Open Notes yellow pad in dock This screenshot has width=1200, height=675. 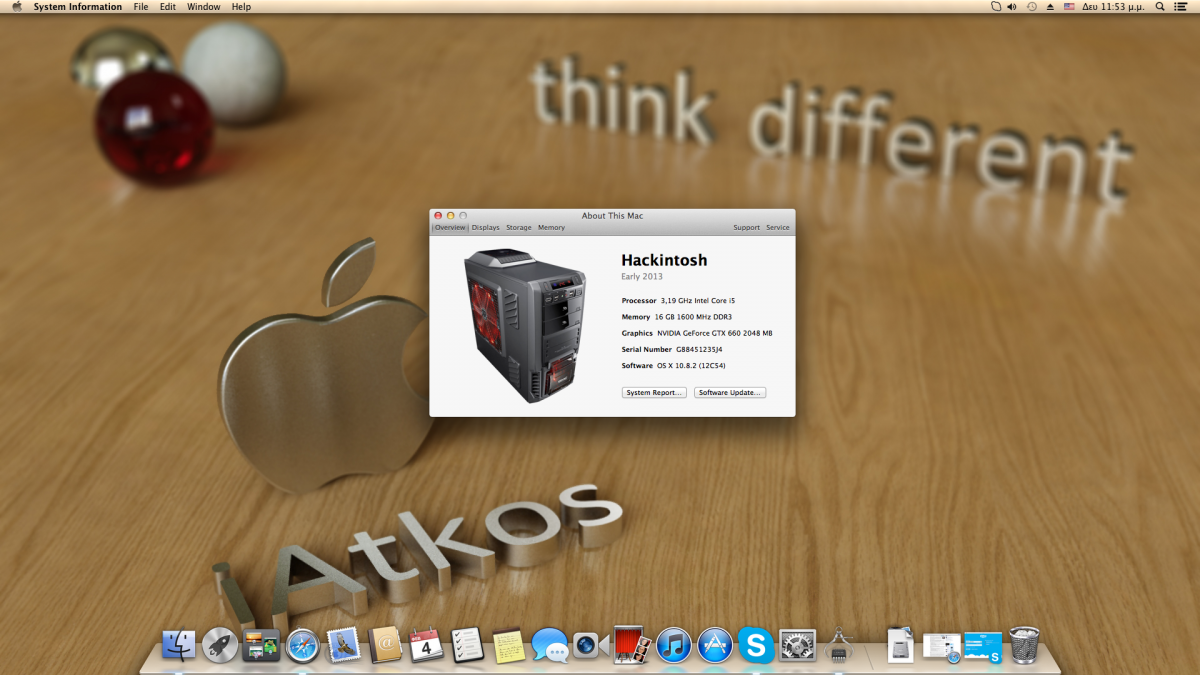pos(508,645)
